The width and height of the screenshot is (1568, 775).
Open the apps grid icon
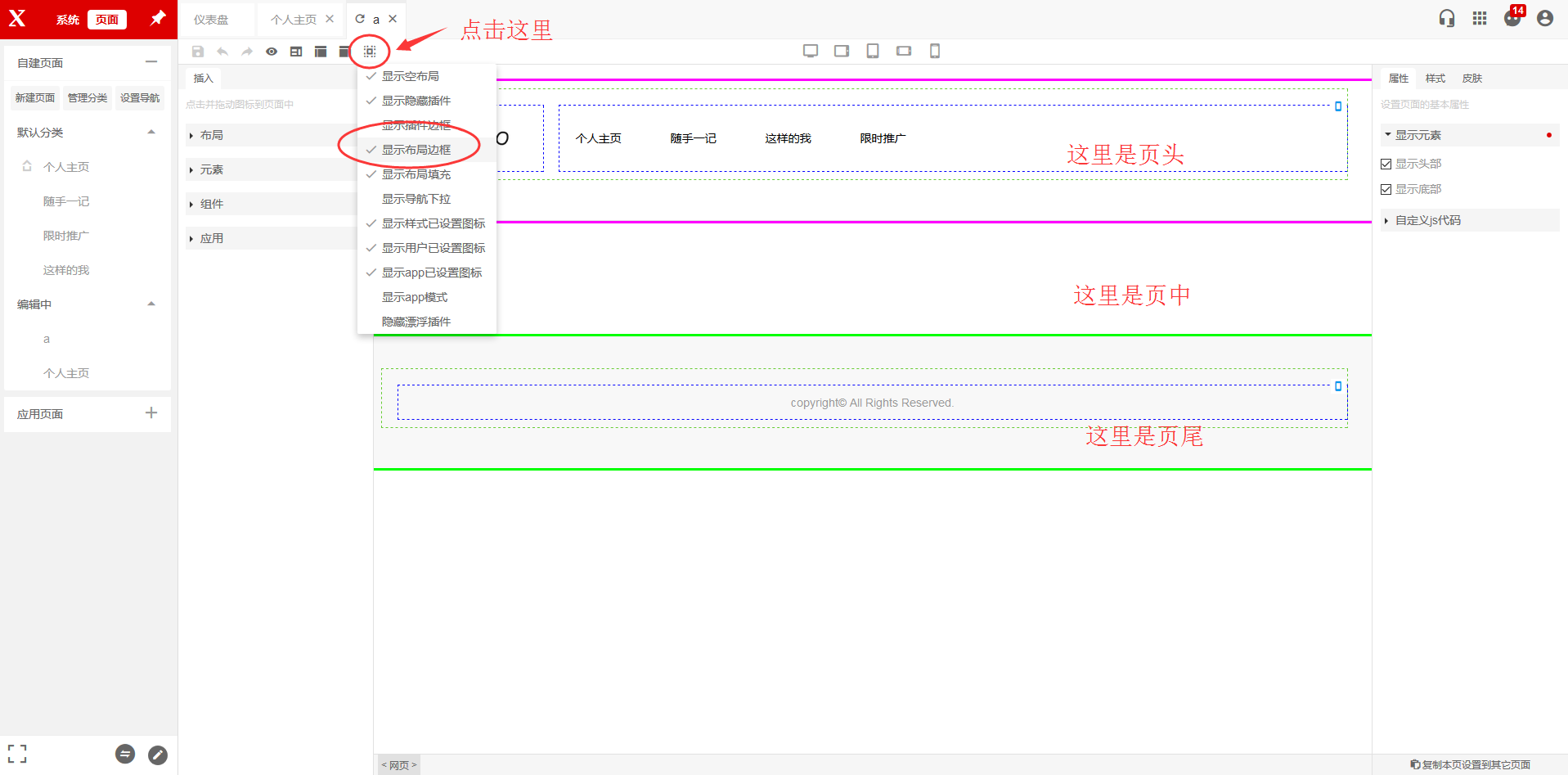pyautogui.click(x=1480, y=18)
